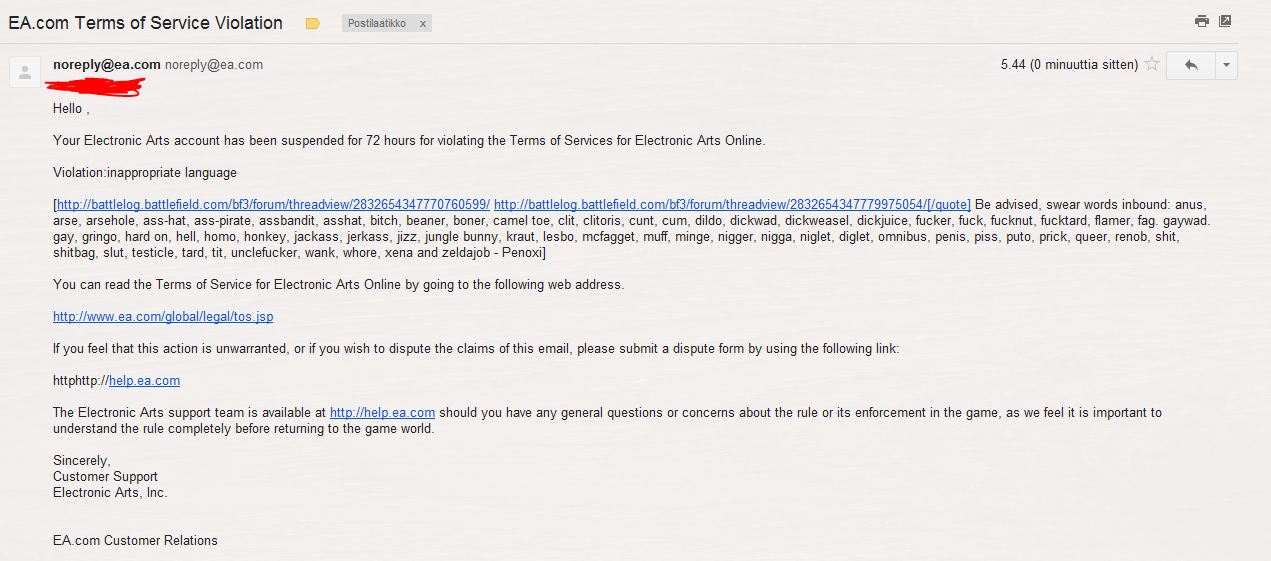Remove the Postilaatikko label with its x
1271x561 pixels.
pyautogui.click(x=422, y=23)
